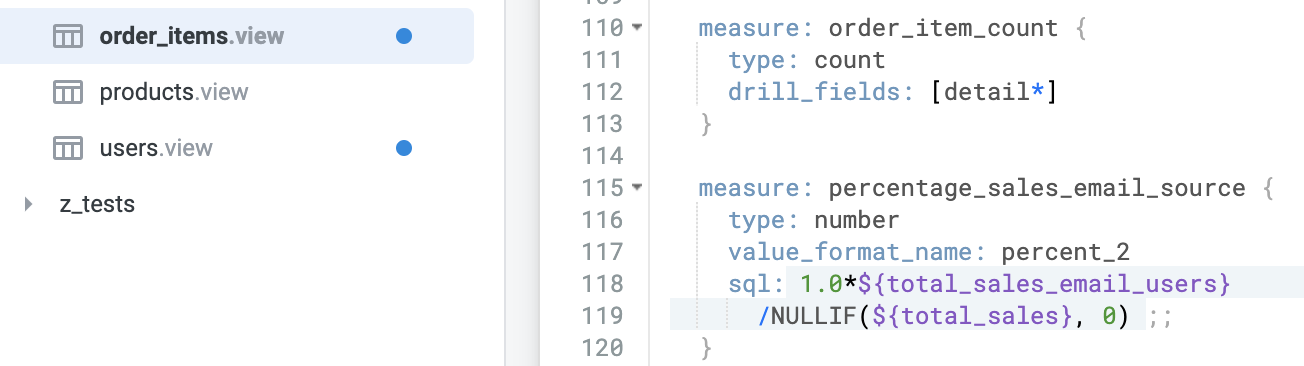Click the products.view table icon
Screen dimensions: 1304x366
tap(67, 93)
